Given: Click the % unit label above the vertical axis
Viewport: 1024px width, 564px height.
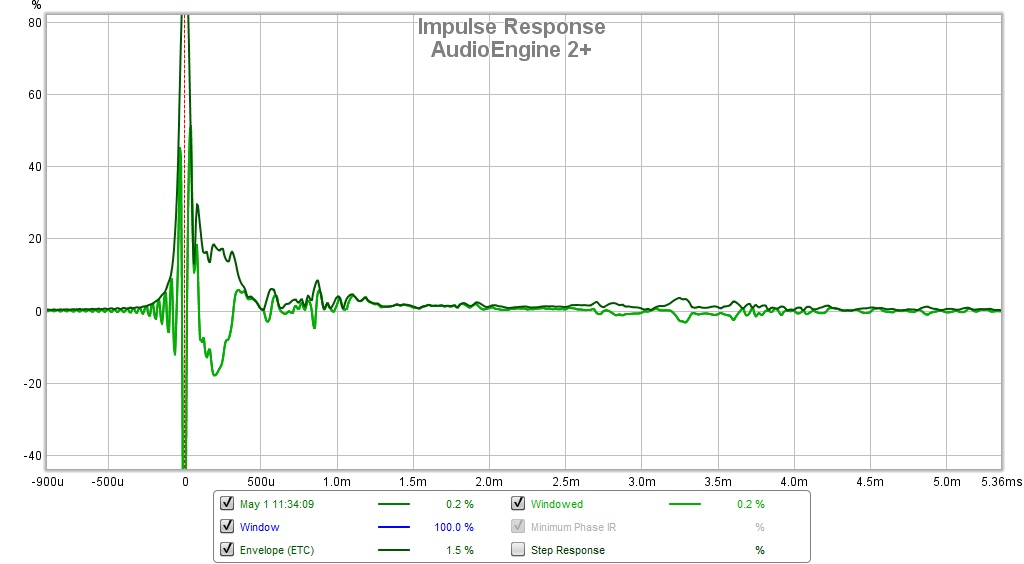Looking at the screenshot, I should [x=37, y=5].
